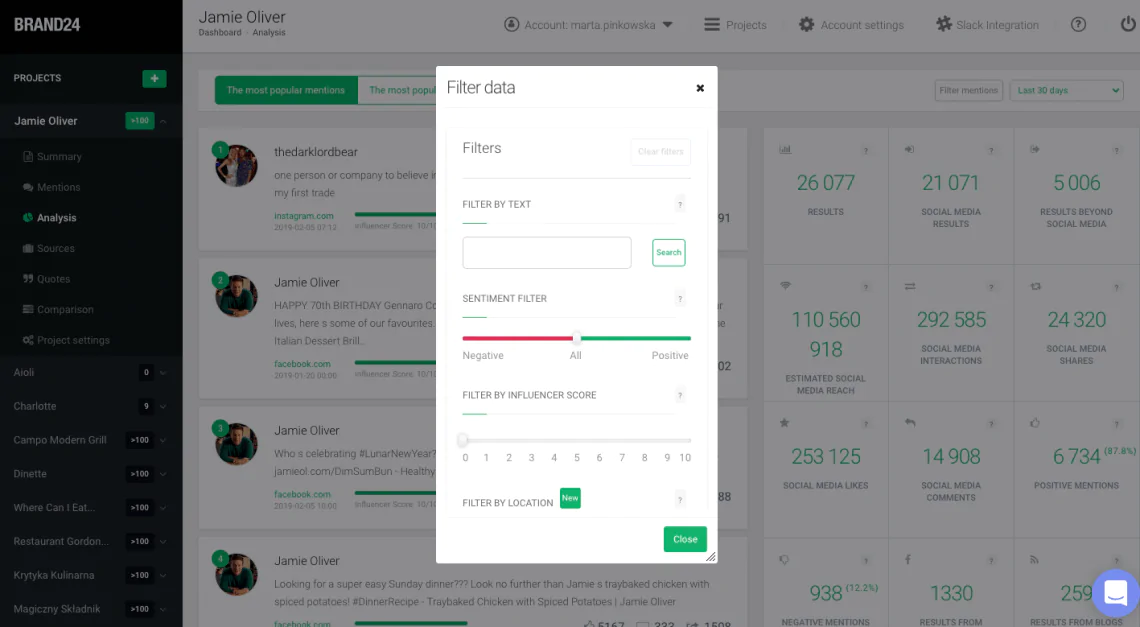Open the Dashboard breadcrumb link
Screen dimensions: 1140x627
click(x=220, y=33)
